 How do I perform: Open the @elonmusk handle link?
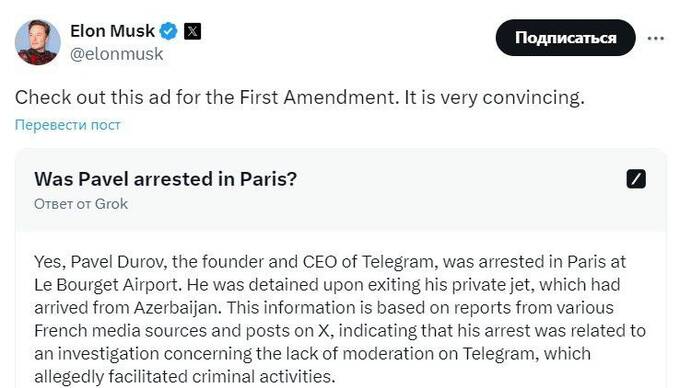[x=117, y=54]
